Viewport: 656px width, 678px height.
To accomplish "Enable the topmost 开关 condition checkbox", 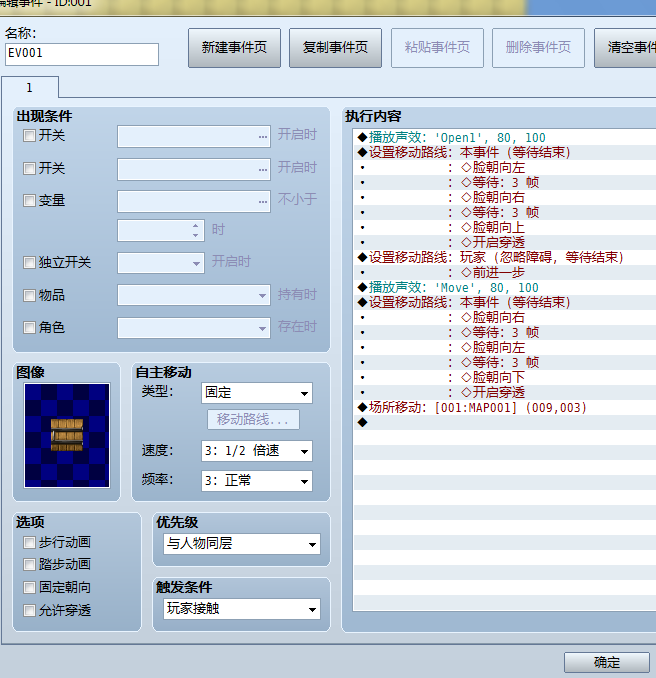I will [29, 136].
